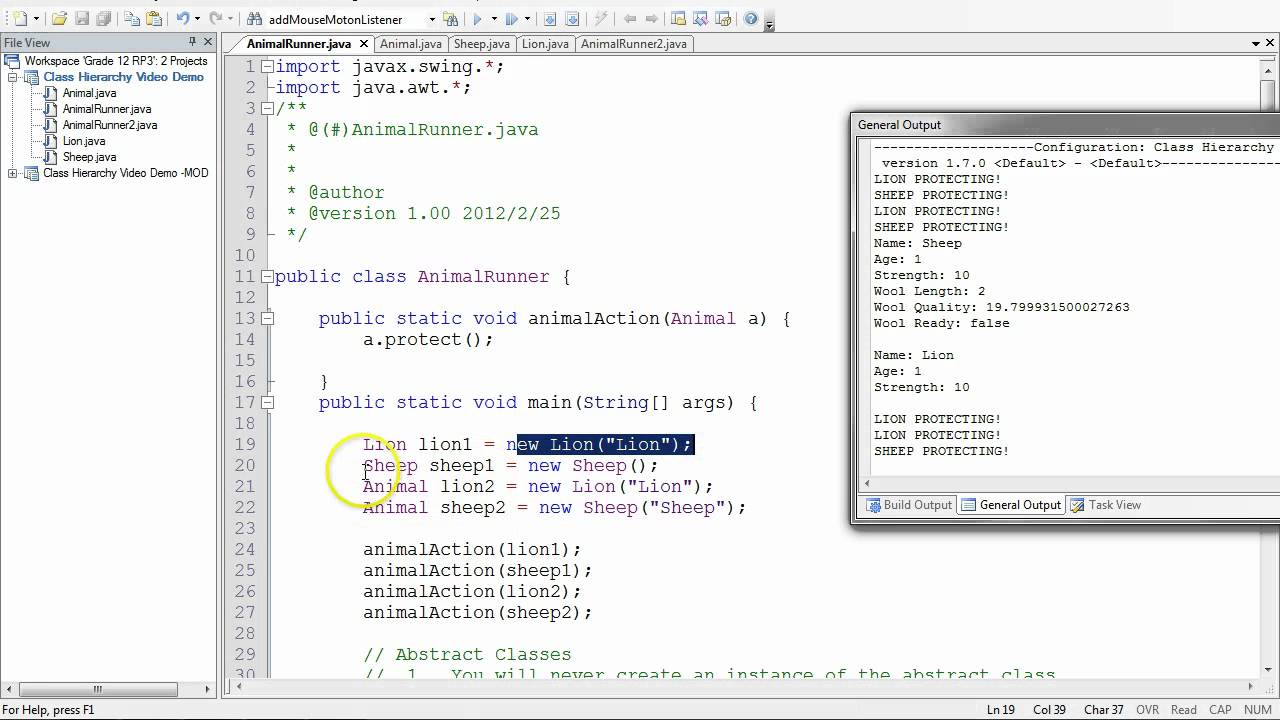Open Lion.java in the file tree
1280x720 pixels.
[x=84, y=141]
